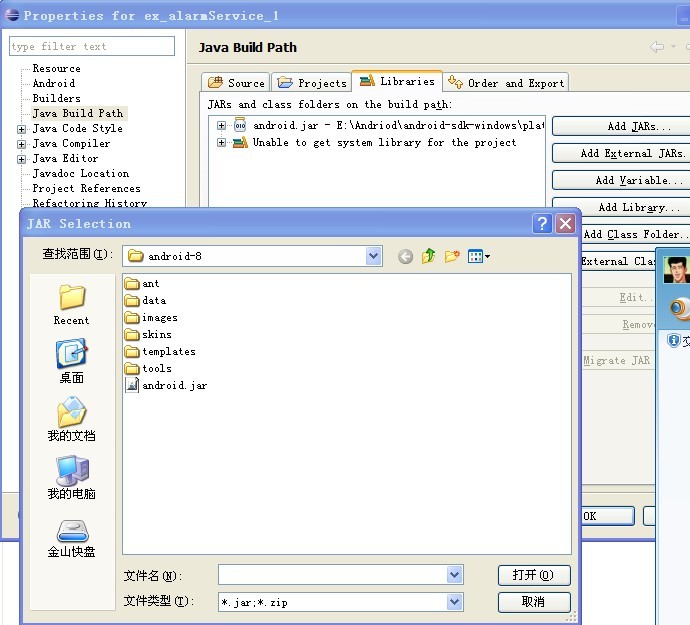Select the ant folder
Viewport: 690px width, 625px height.
click(142, 283)
